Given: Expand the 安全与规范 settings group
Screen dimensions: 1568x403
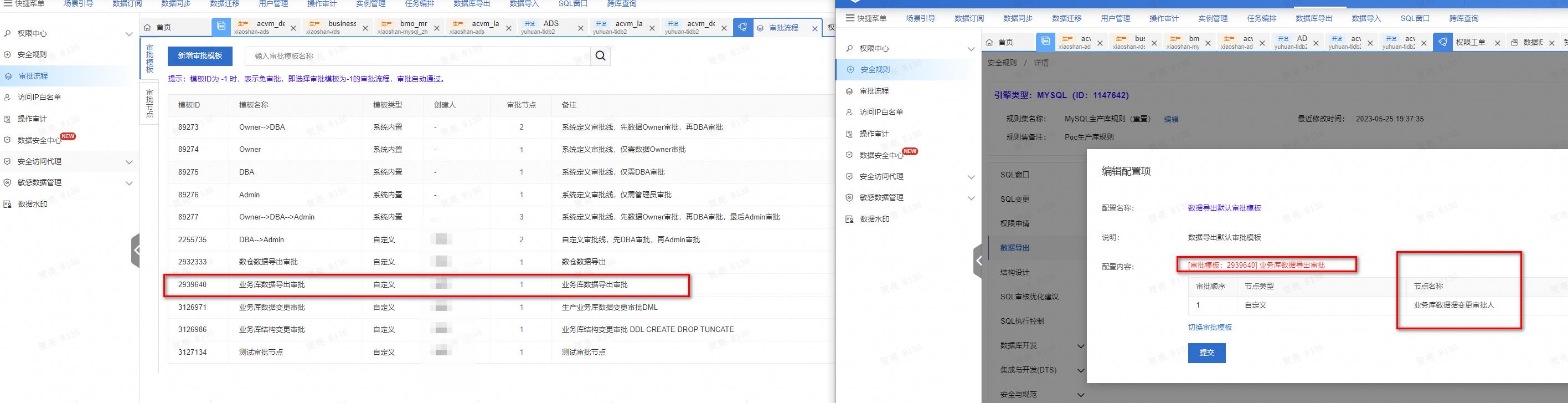Looking at the screenshot, I should (1080, 395).
